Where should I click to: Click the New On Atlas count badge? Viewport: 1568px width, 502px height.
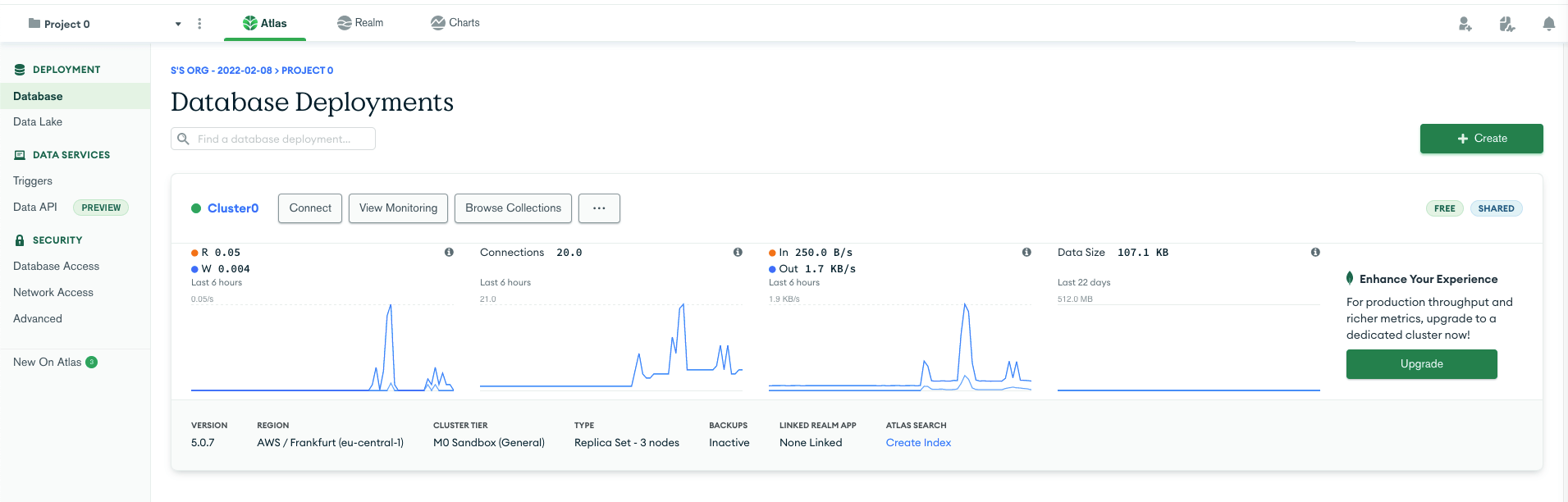click(92, 362)
